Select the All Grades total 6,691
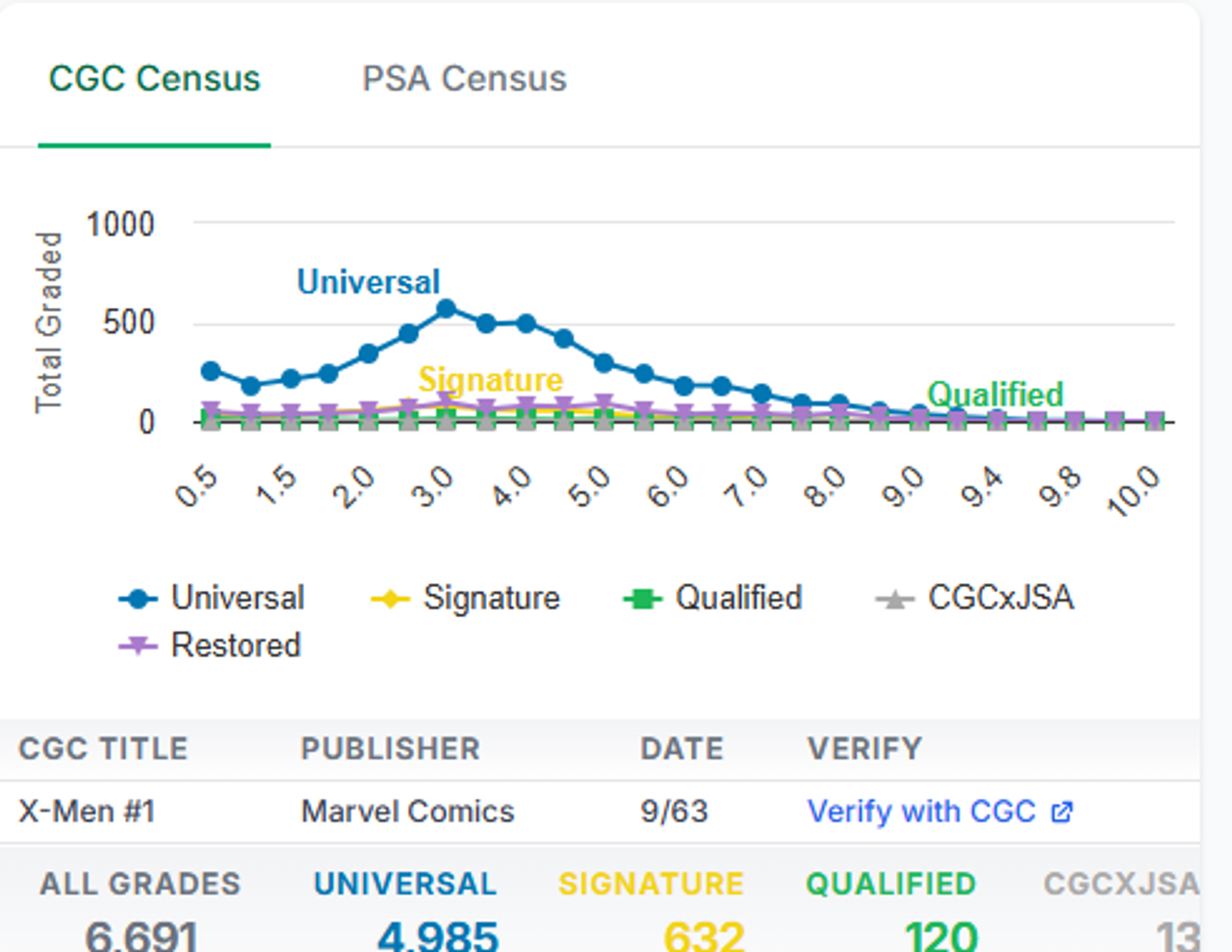This screenshot has height=952, width=1232. pos(141,936)
